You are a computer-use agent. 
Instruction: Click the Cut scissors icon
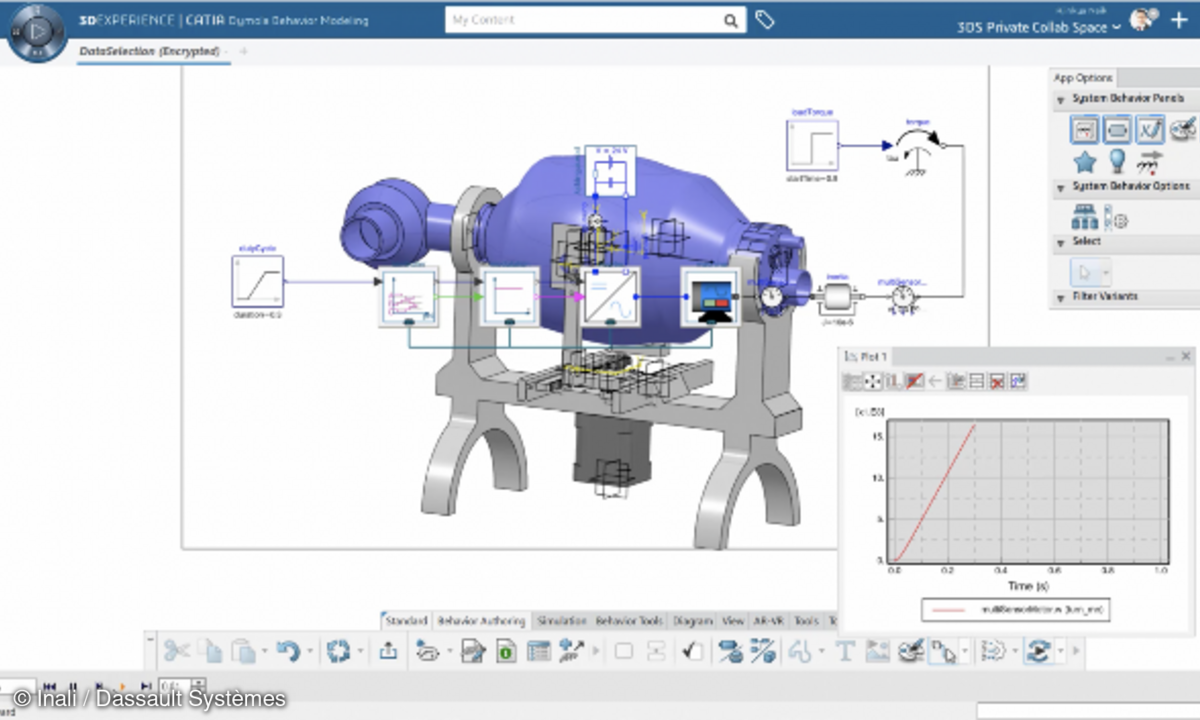pyautogui.click(x=177, y=651)
